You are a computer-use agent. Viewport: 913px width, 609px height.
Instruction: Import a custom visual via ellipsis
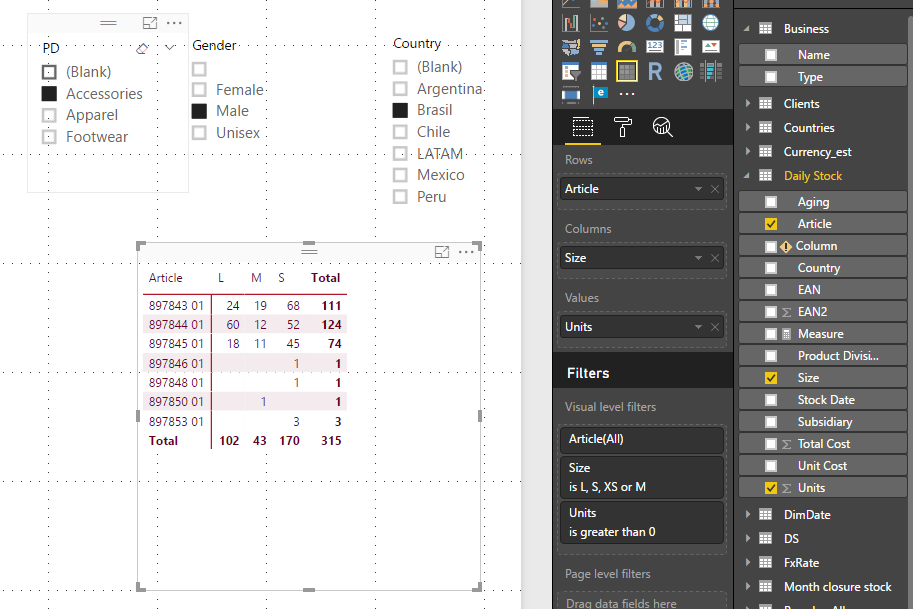(627, 94)
